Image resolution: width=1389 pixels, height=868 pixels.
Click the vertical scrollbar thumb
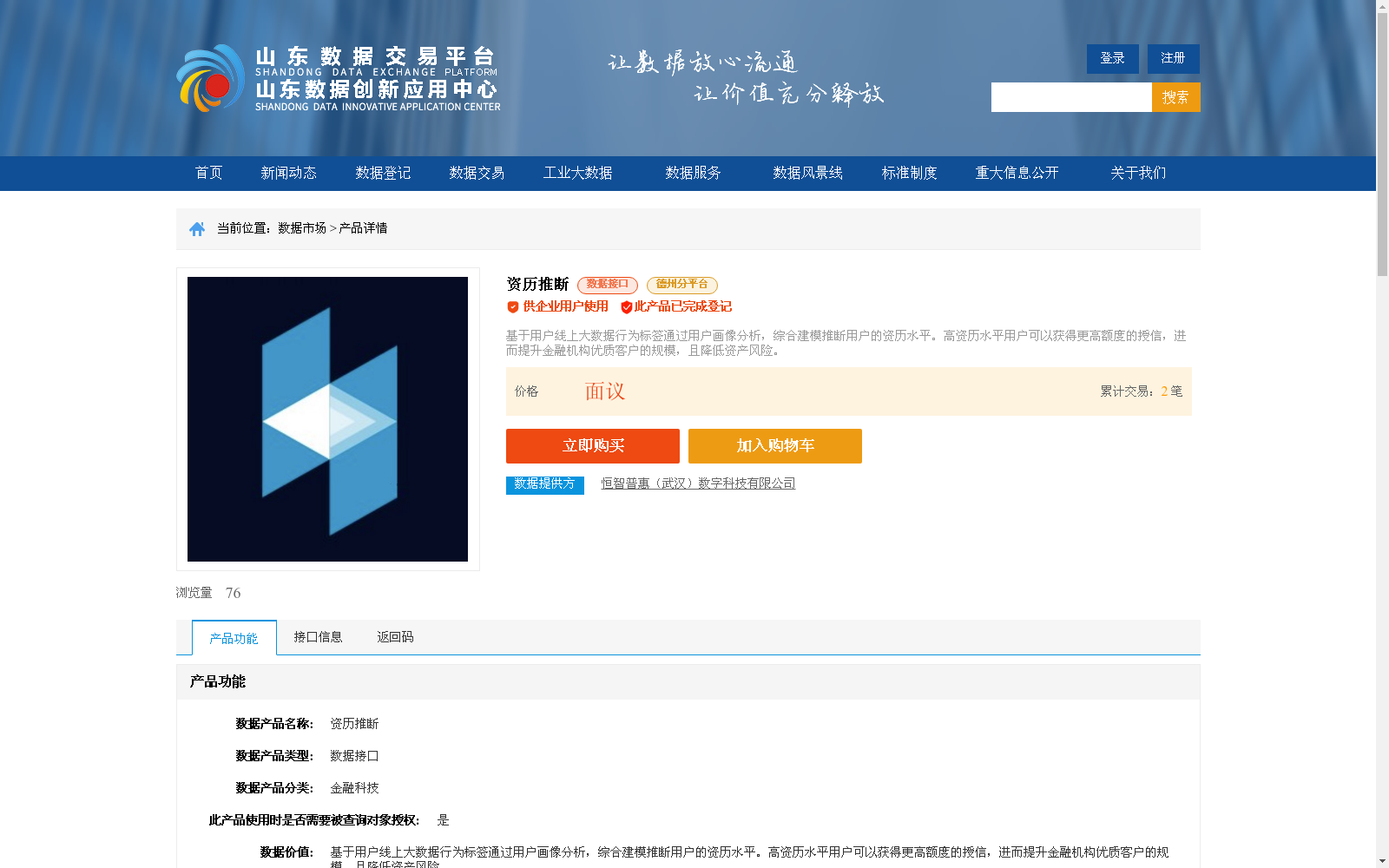click(1382, 145)
